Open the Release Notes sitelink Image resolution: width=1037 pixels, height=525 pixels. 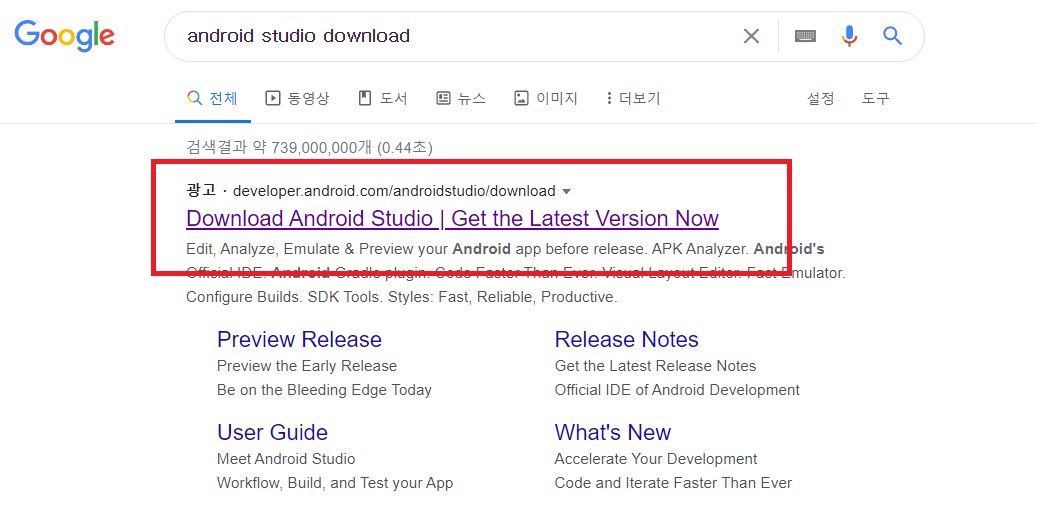point(626,339)
